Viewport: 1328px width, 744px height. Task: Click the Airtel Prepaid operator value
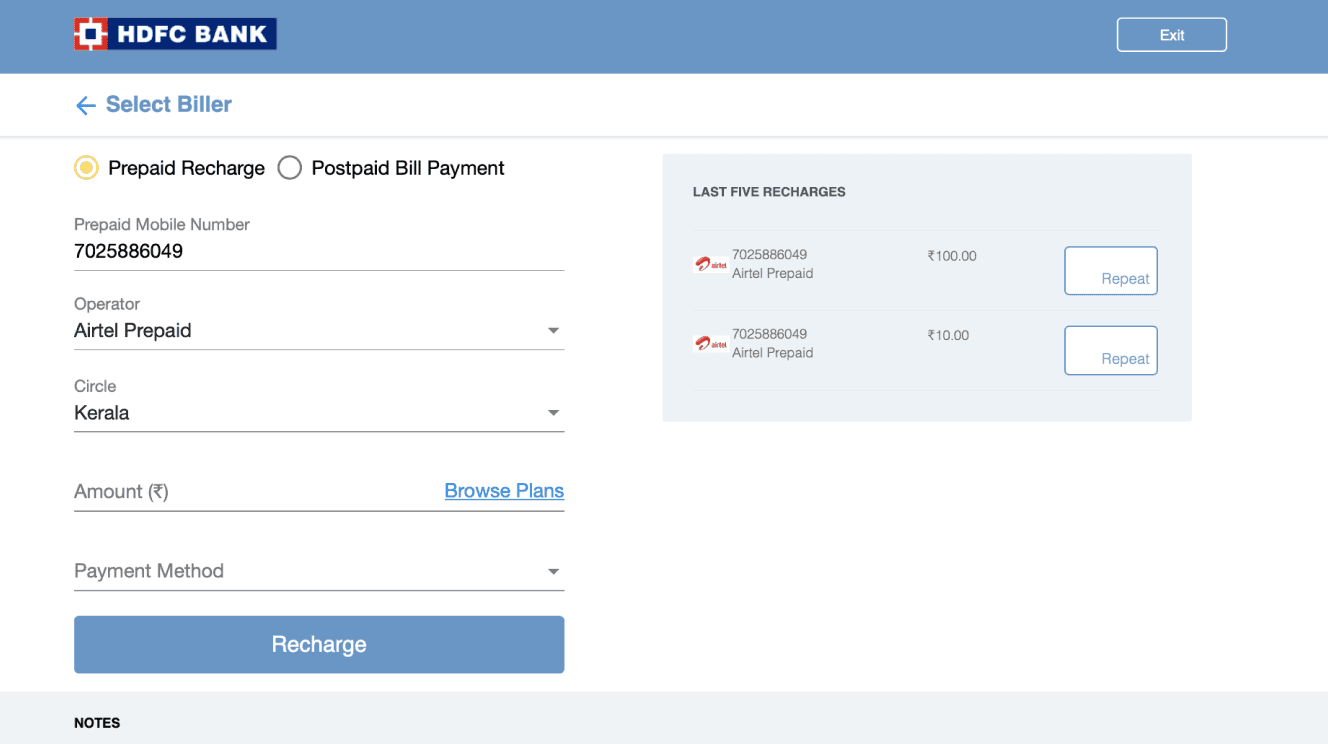133,331
